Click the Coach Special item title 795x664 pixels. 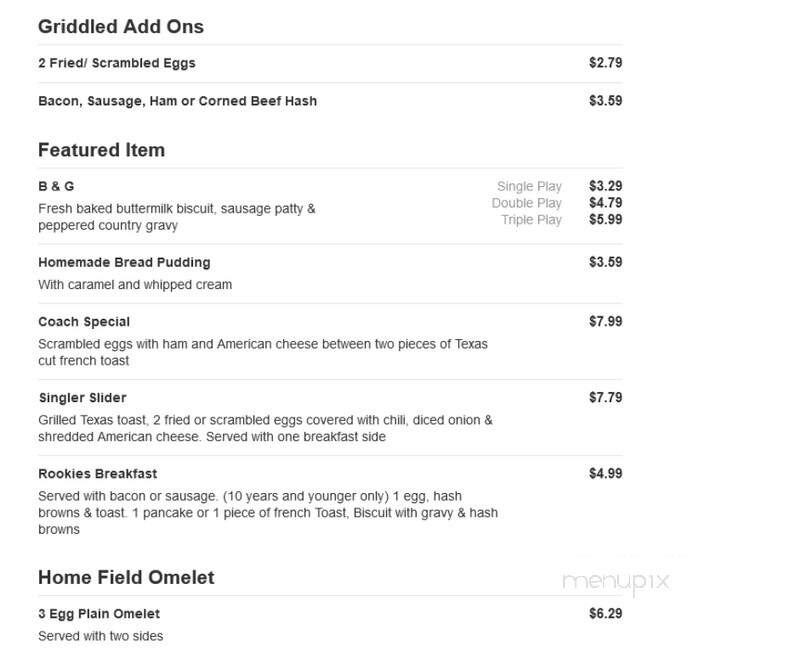(84, 322)
